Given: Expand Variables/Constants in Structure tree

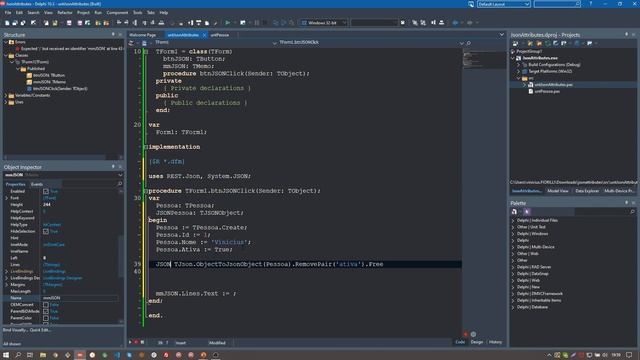Looking at the screenshot, I should [6, 96].
